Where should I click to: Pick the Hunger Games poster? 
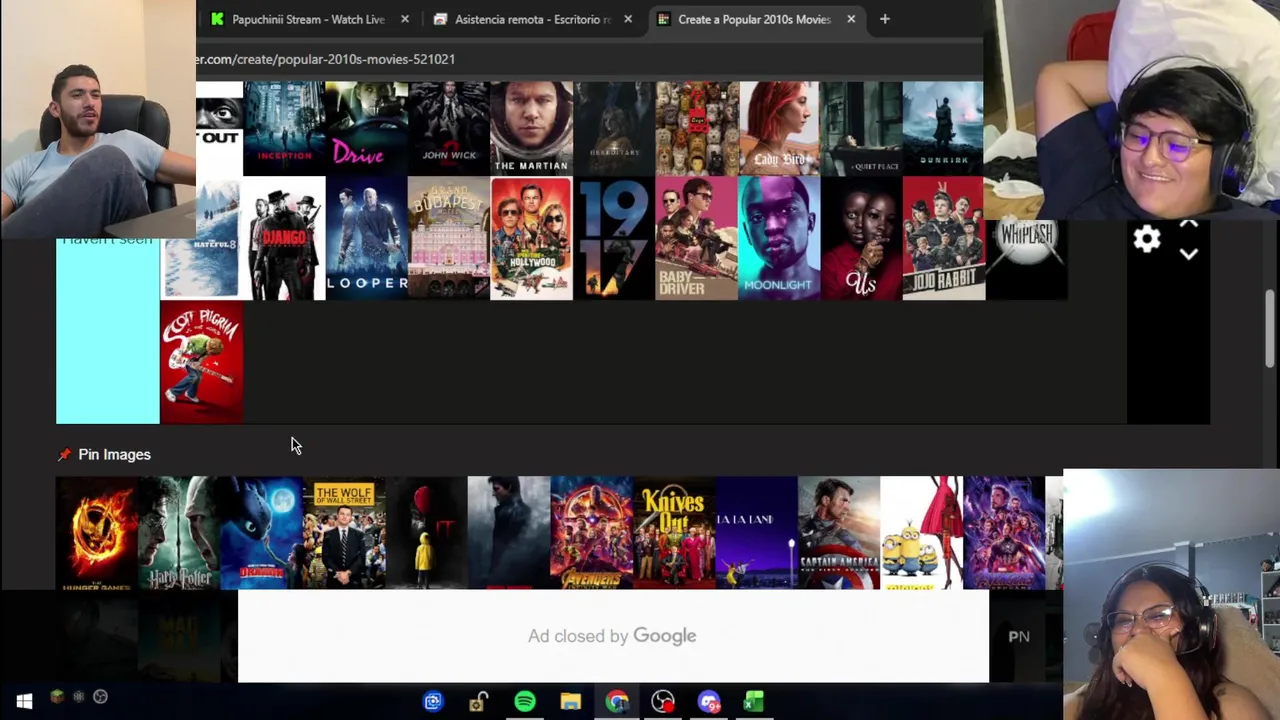point(96,533)
